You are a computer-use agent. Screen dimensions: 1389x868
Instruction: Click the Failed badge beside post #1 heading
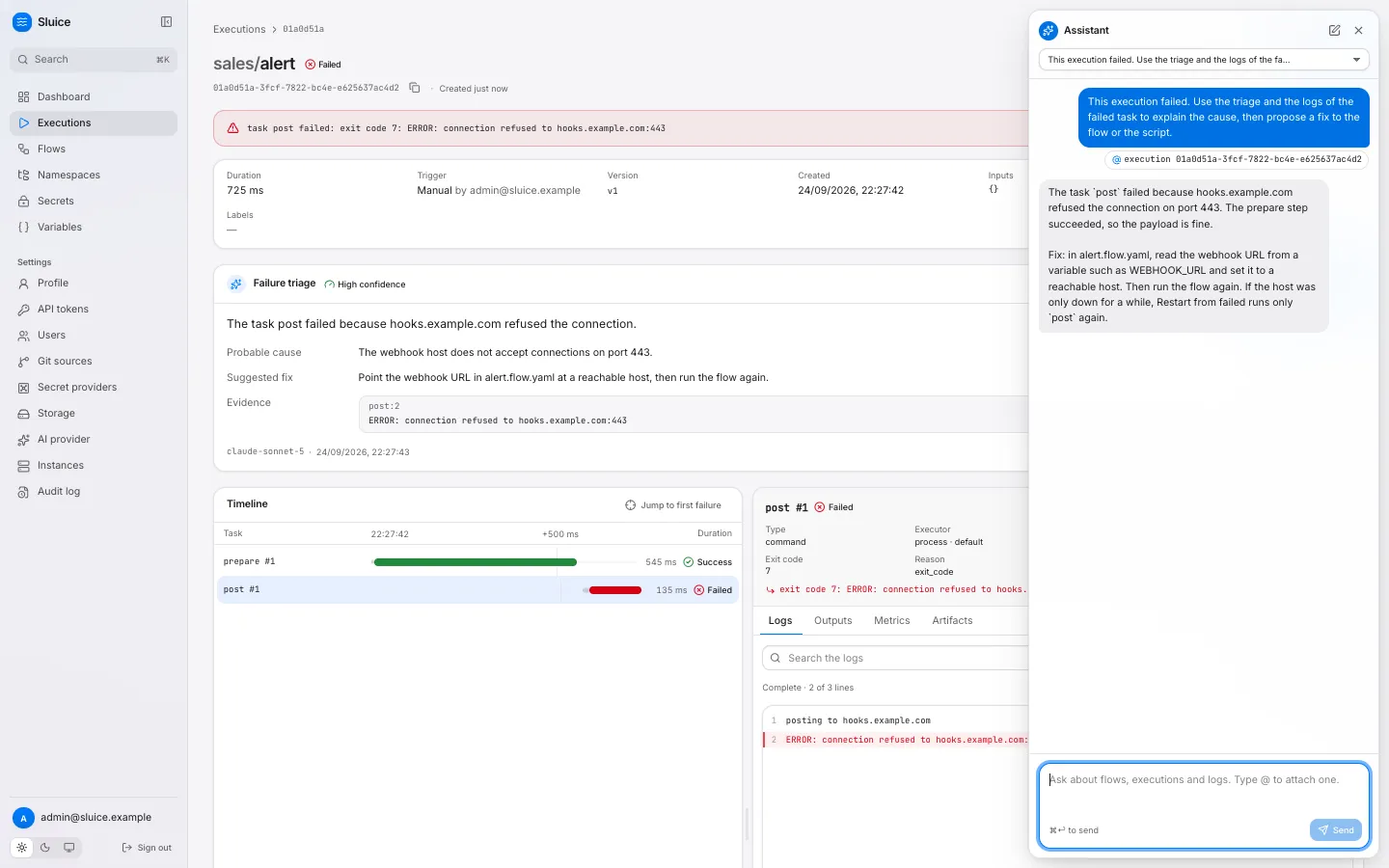click(x=834, y=507)
